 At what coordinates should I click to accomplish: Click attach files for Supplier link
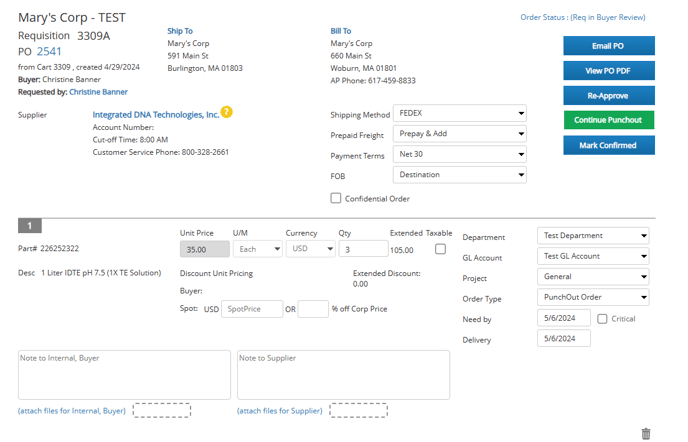click(280, 411)
